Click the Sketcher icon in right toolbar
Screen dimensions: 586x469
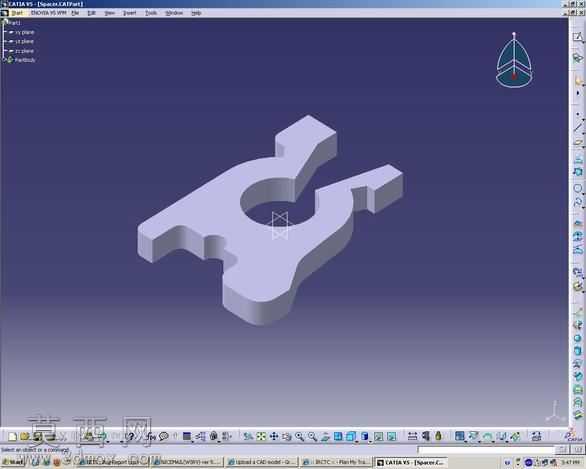click(x=578, y=37)
